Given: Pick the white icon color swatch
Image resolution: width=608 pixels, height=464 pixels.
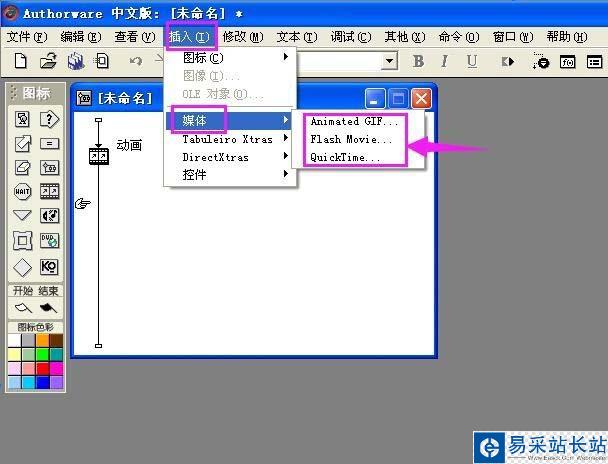Looking at the screenshot, I should click(x=14, y=341).
